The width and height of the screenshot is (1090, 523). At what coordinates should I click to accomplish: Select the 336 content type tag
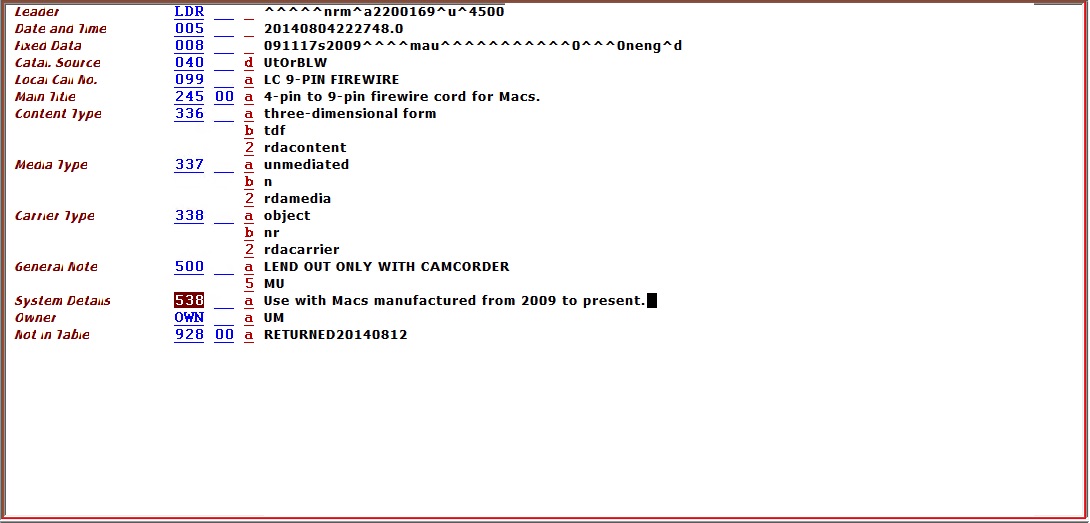click(189, 113)
